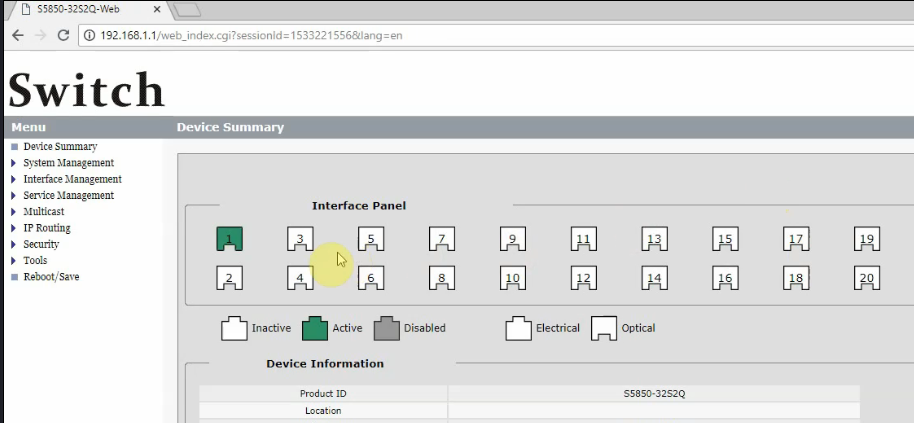The width and height of the screenshot is (914, 423).
Task: Click port 14 icon
Action: (x=654, y=279)
